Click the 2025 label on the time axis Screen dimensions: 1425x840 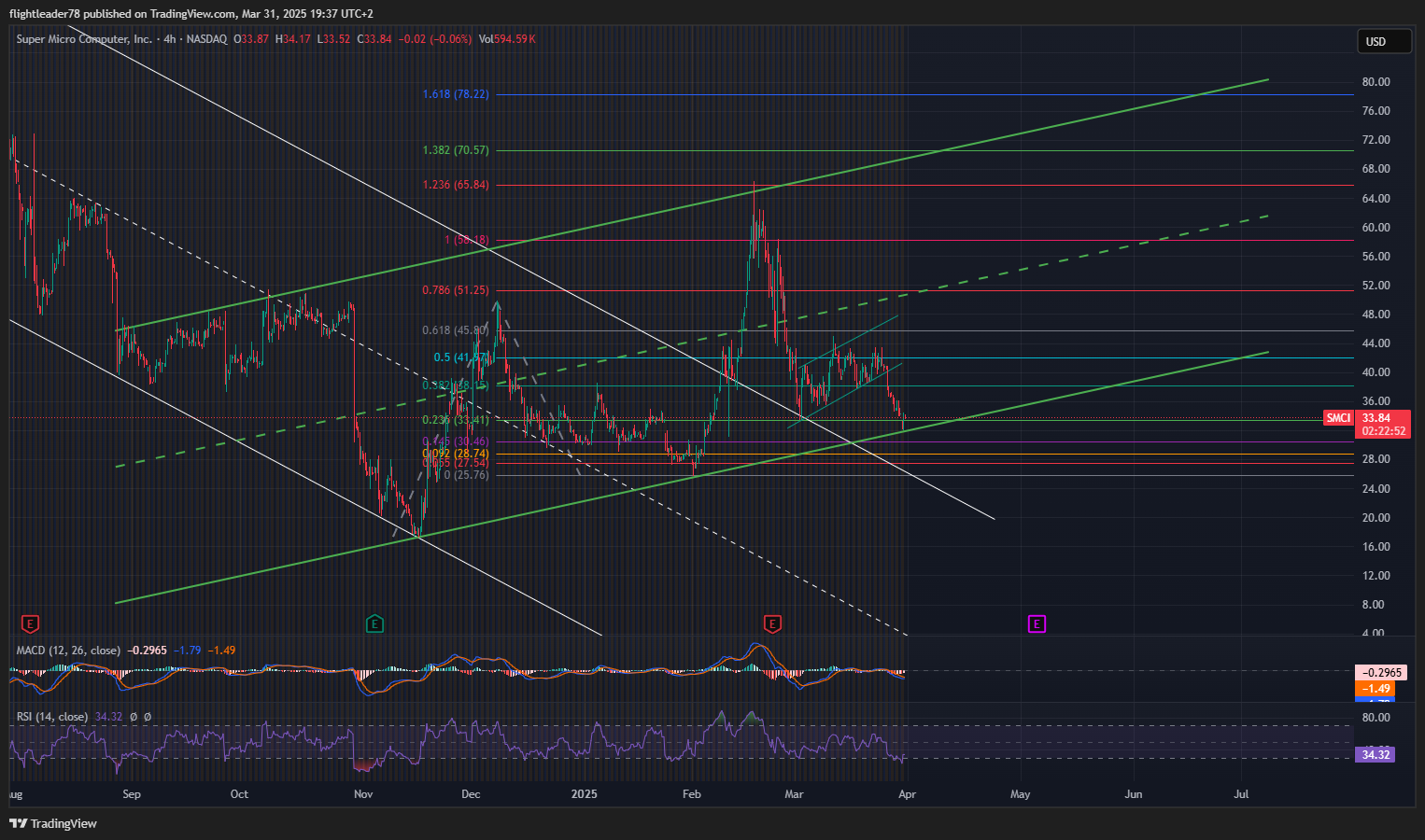click(x=585, y=794)
